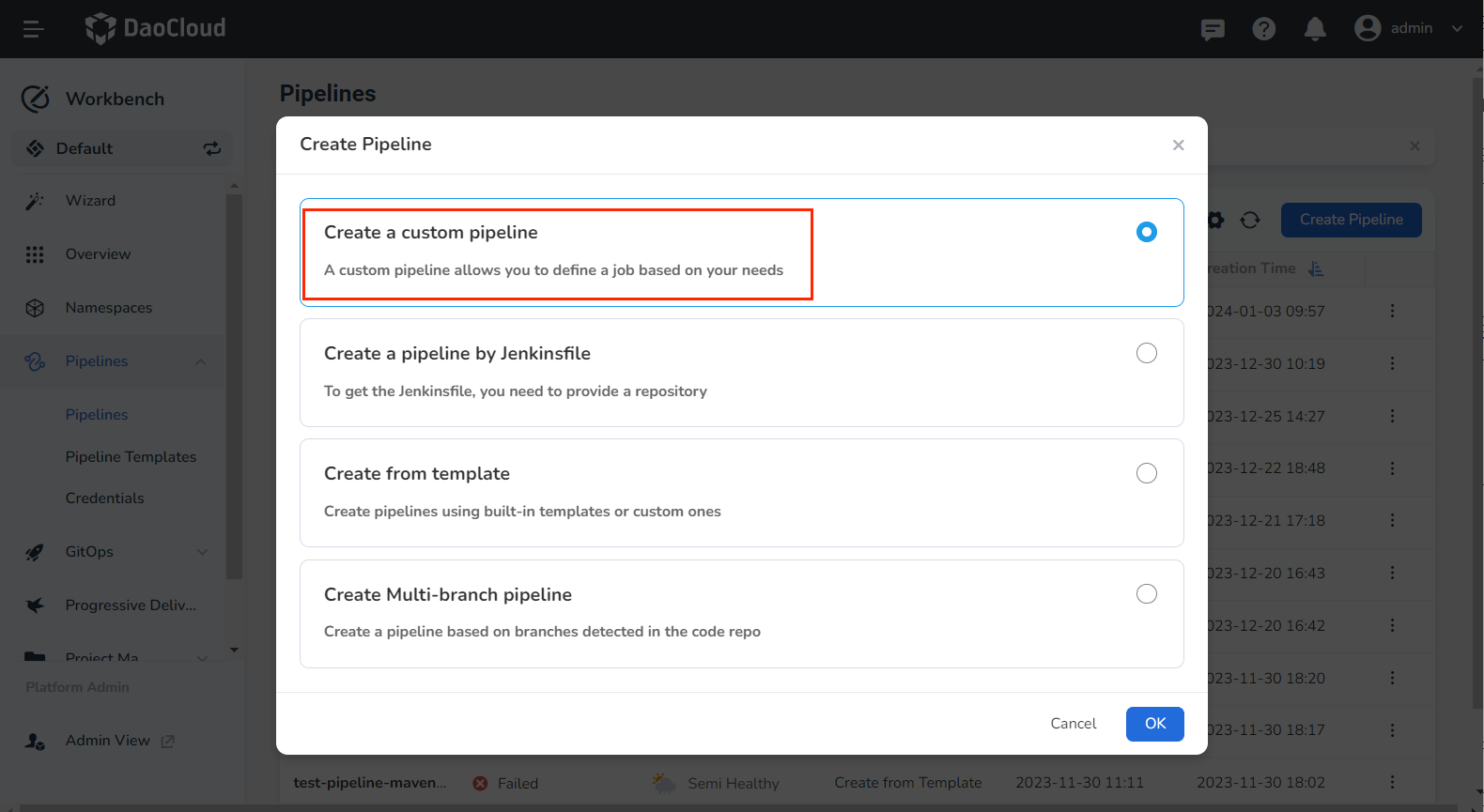Click the workspace switch icon beside Default
The height and width of the screenshot is (812, 1484).
pos(212,148)
